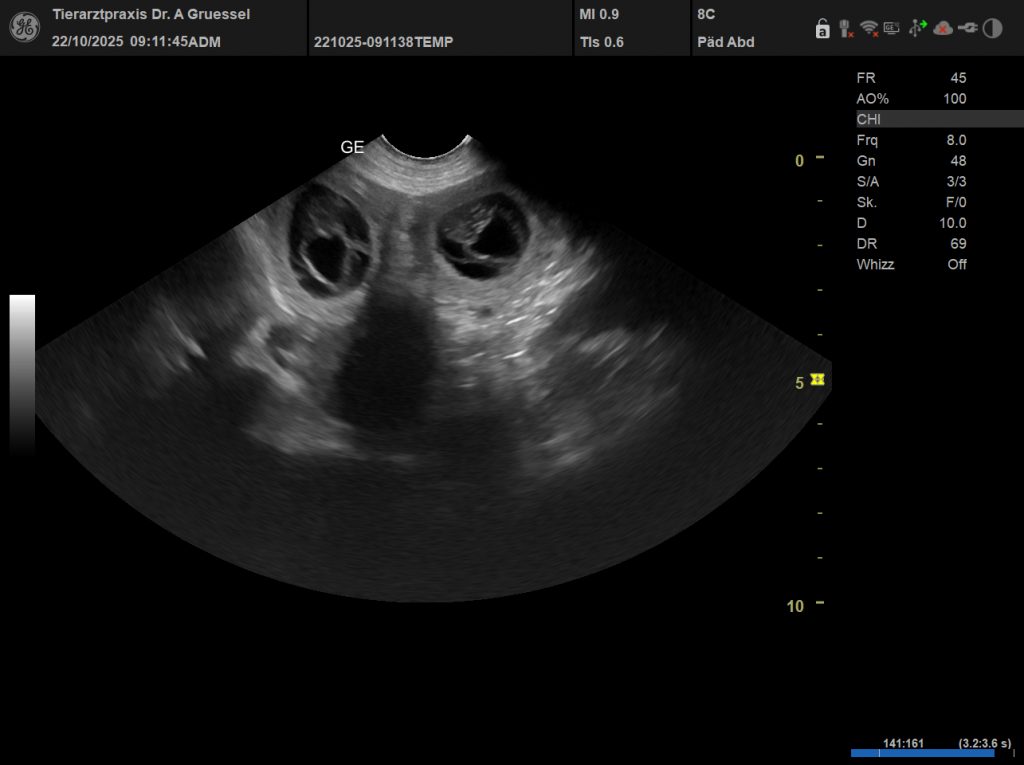Select the Gn 48 gain parameter
The height and width of the screenshot is (765, 1024).
point(911,161)
